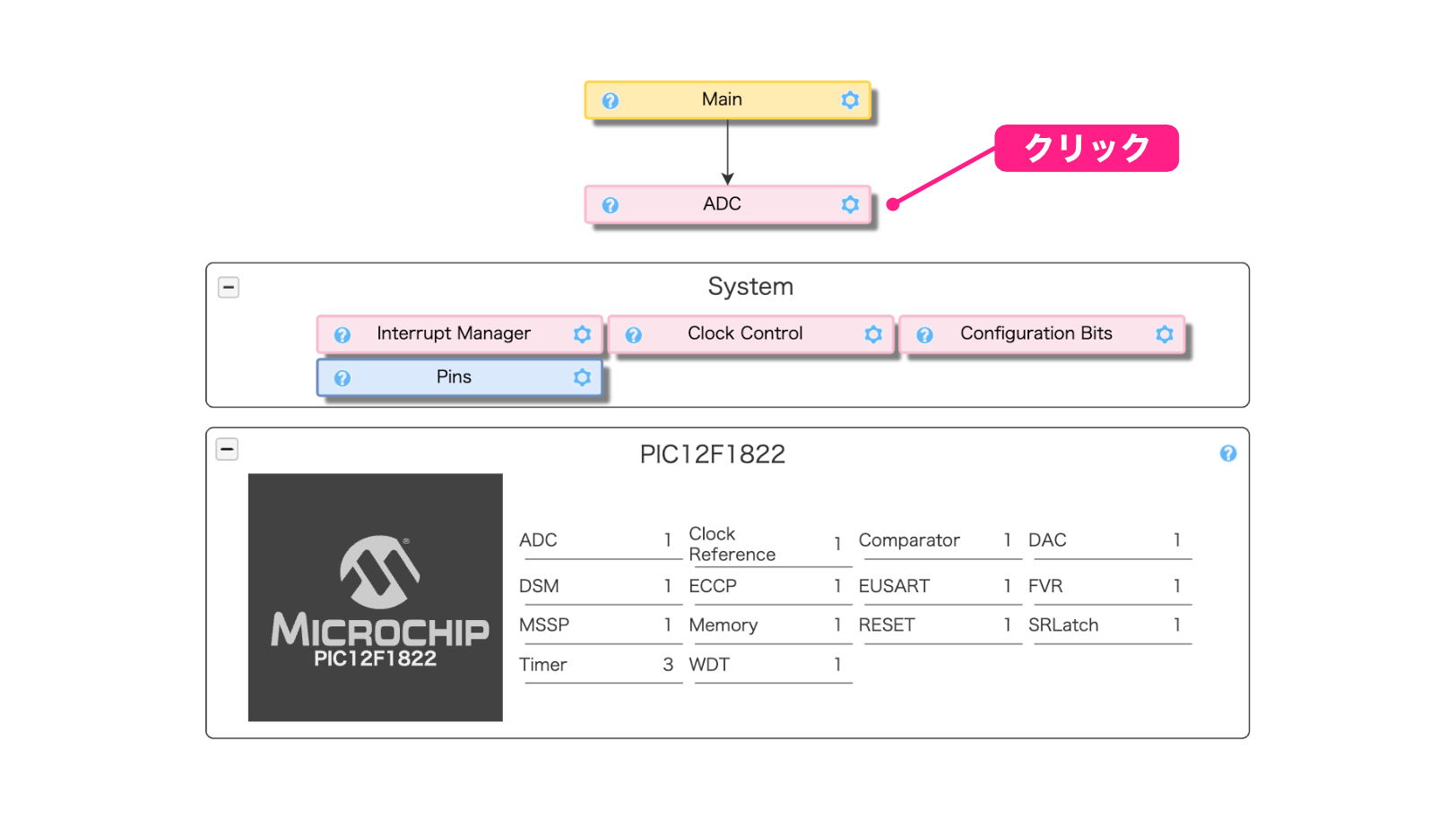Select the ADC block
The height and width of the screenshot is (819, 1456).
click(x=727, y=204)
